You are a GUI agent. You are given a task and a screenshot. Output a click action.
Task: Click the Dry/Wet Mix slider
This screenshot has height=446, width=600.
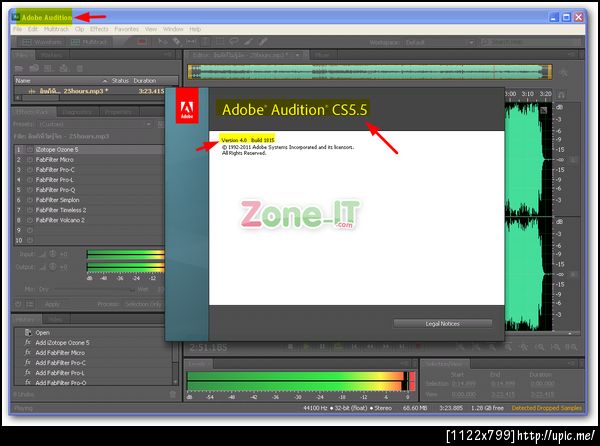click(94, 290)
